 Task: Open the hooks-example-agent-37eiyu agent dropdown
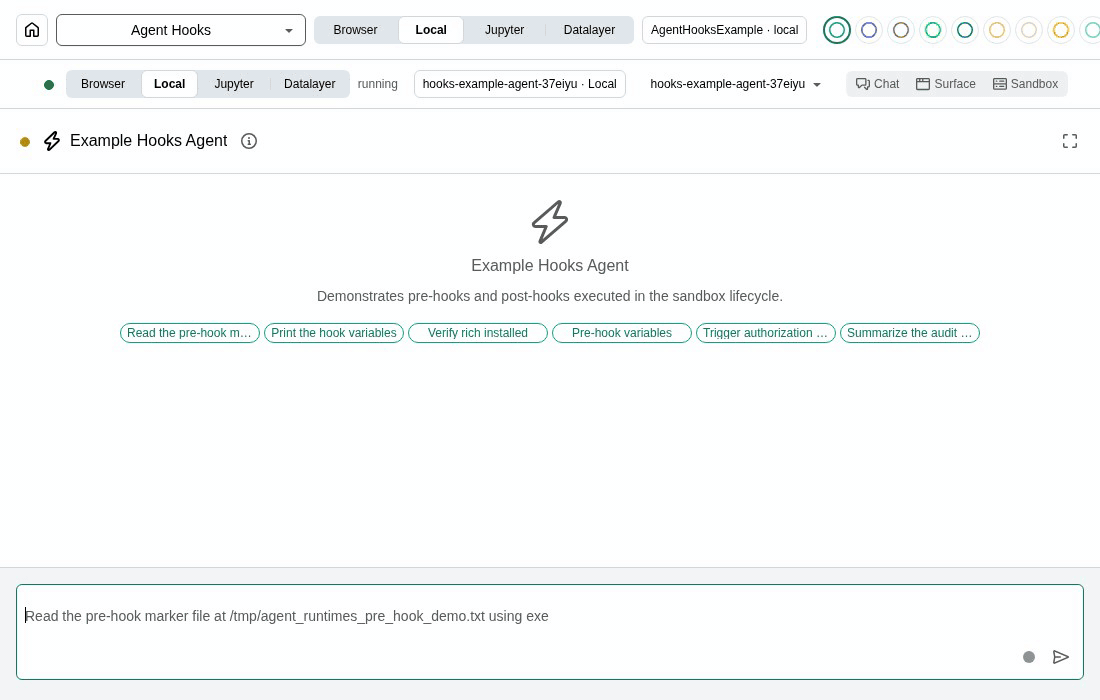735,84
